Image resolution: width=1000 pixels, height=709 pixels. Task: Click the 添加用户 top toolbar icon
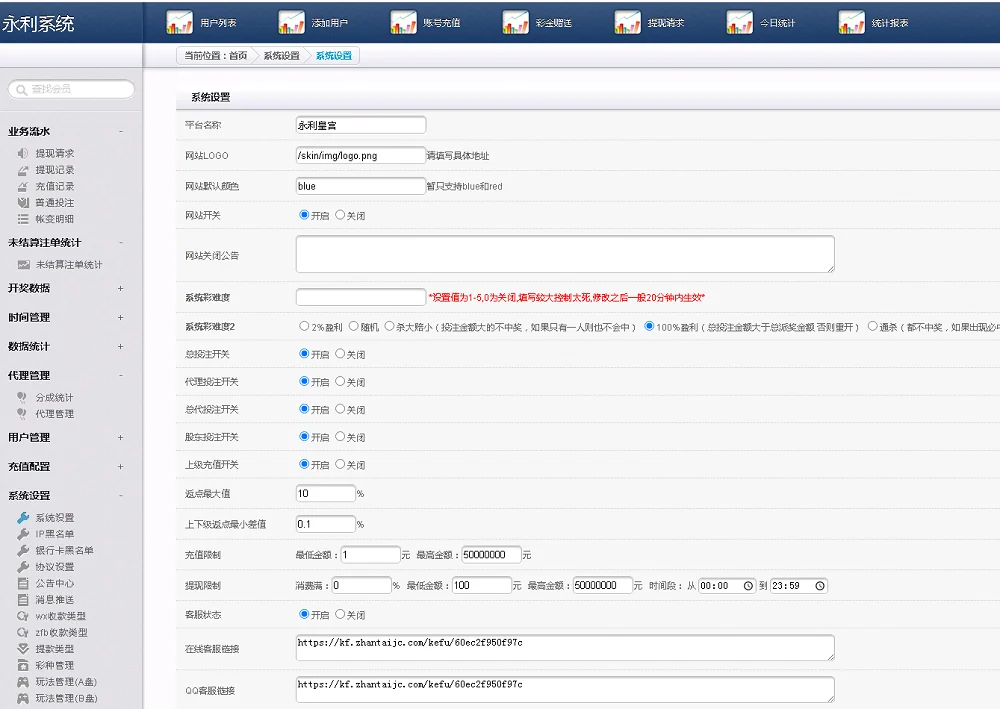(291, 22)
